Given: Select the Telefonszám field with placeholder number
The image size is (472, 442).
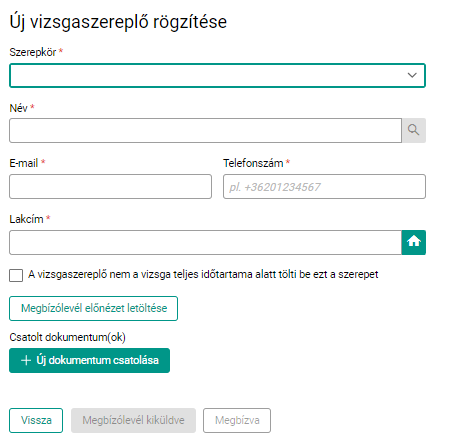Looking at the screenshot, I should pos(324,186).
